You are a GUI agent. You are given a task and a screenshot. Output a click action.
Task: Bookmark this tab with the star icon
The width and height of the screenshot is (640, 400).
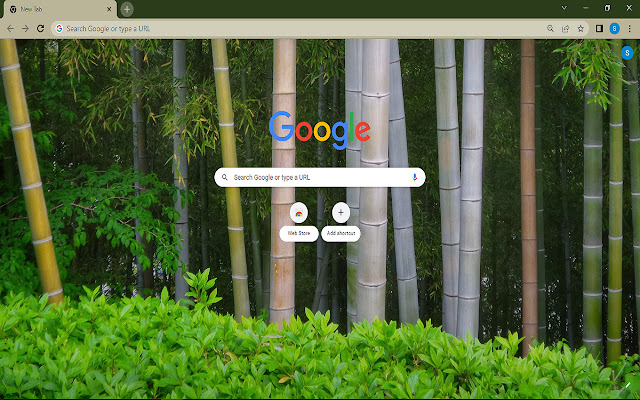coord(580,29)
